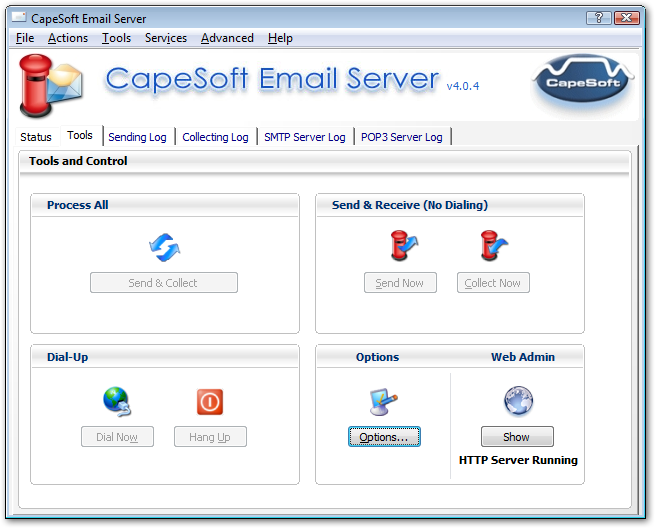This screenshot has height=528, width=655.
Task: Switch to the Sending Log tab
Action: (x=139, y=137)
